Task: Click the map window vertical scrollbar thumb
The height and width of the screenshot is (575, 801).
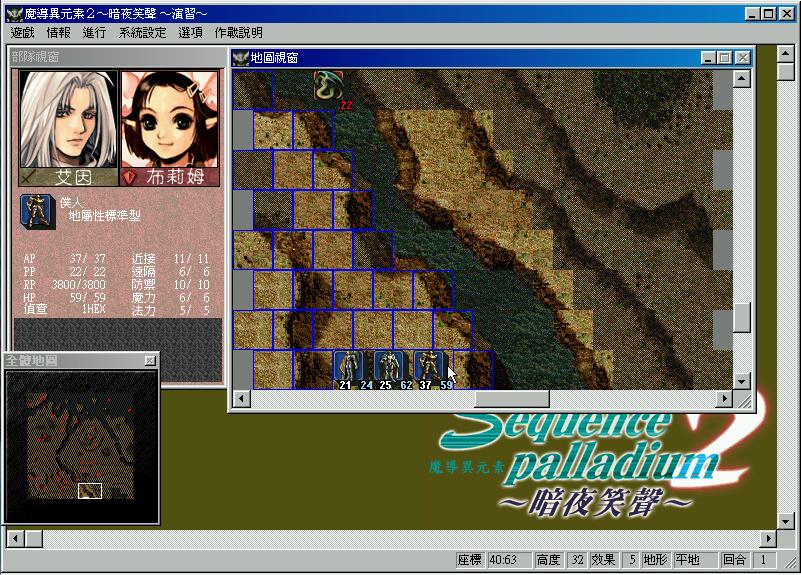Action: (742, 317)
